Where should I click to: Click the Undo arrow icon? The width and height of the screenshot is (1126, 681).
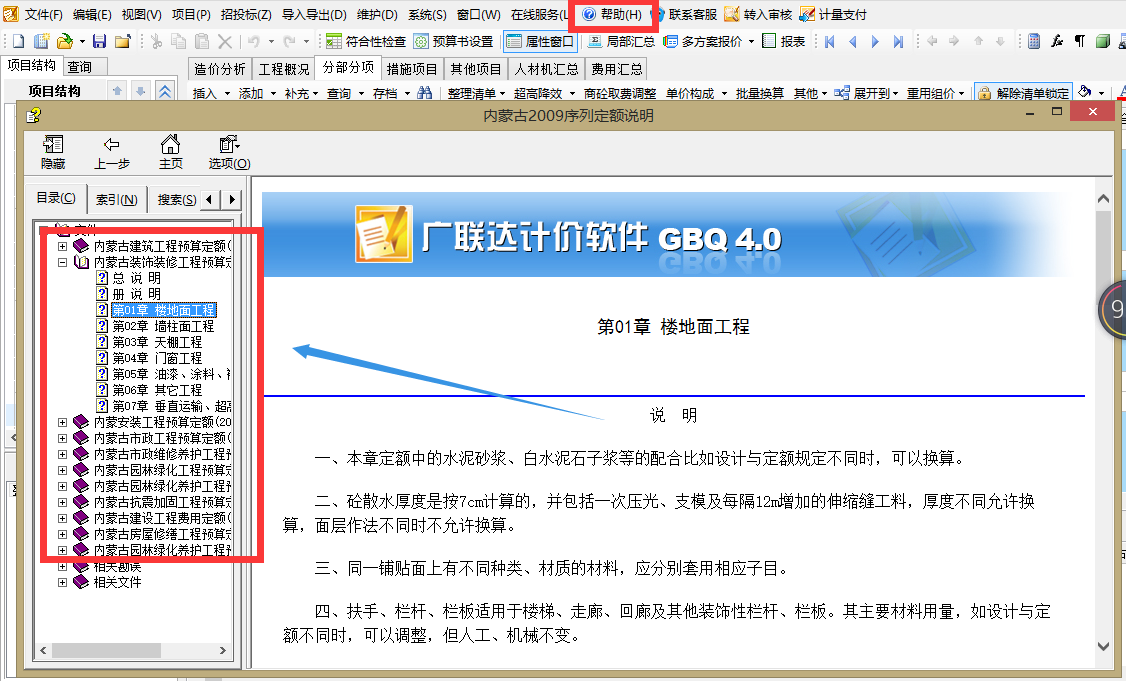coord(254,42)
